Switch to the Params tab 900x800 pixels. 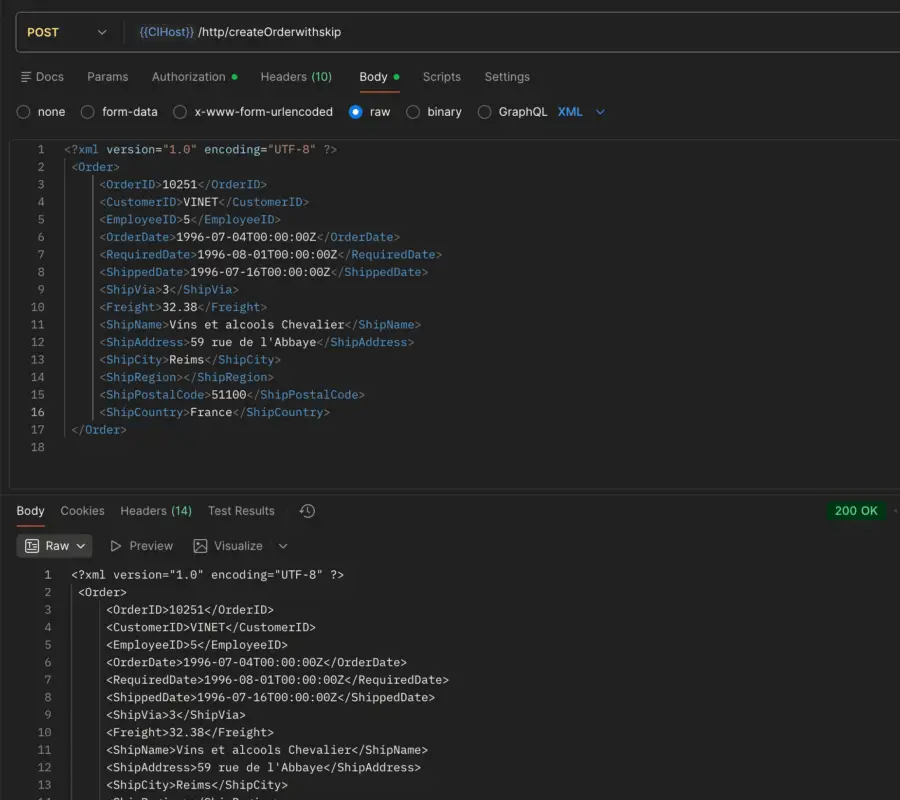pos(107,77)
